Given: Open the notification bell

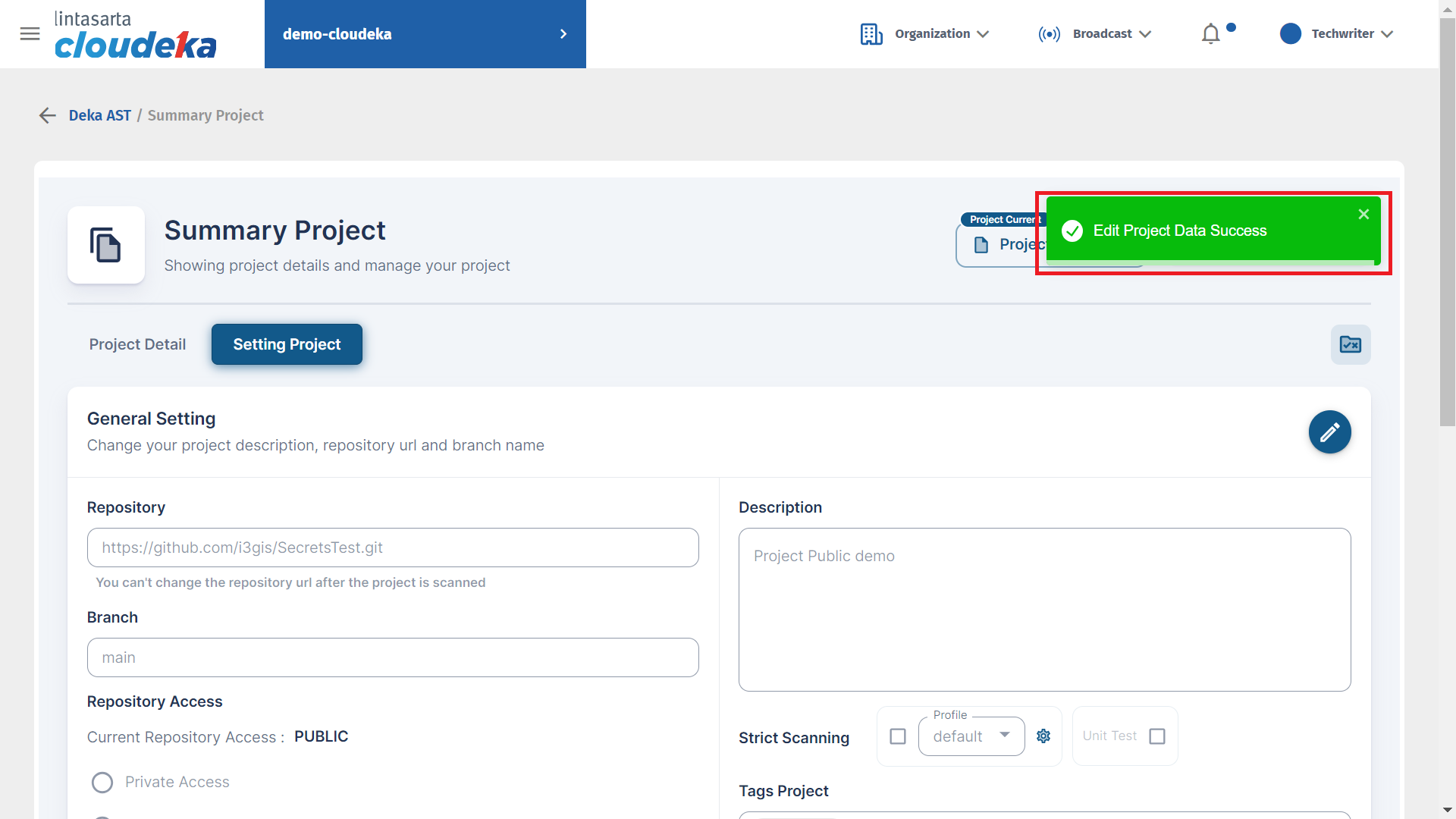Looking at the screenshot, I should click(1211, 34).
